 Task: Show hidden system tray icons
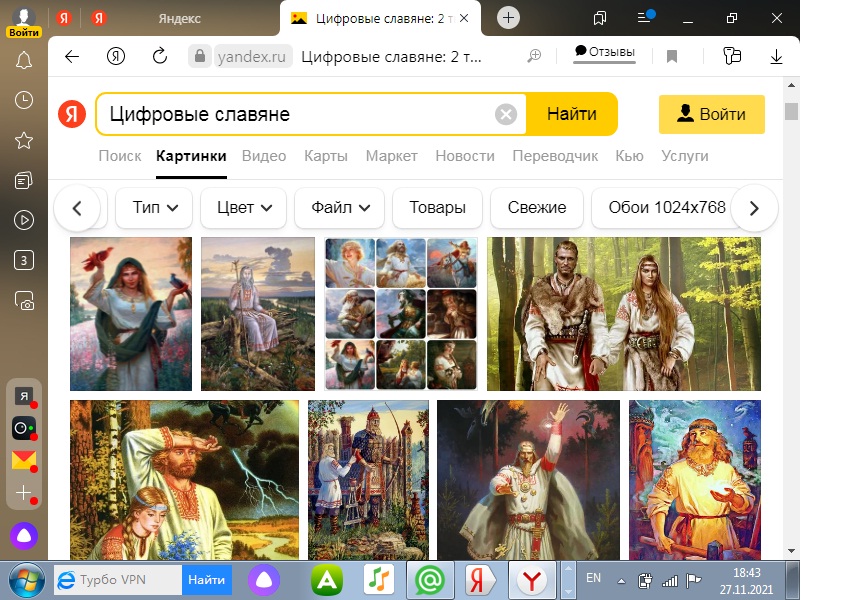tap(621, 581)
